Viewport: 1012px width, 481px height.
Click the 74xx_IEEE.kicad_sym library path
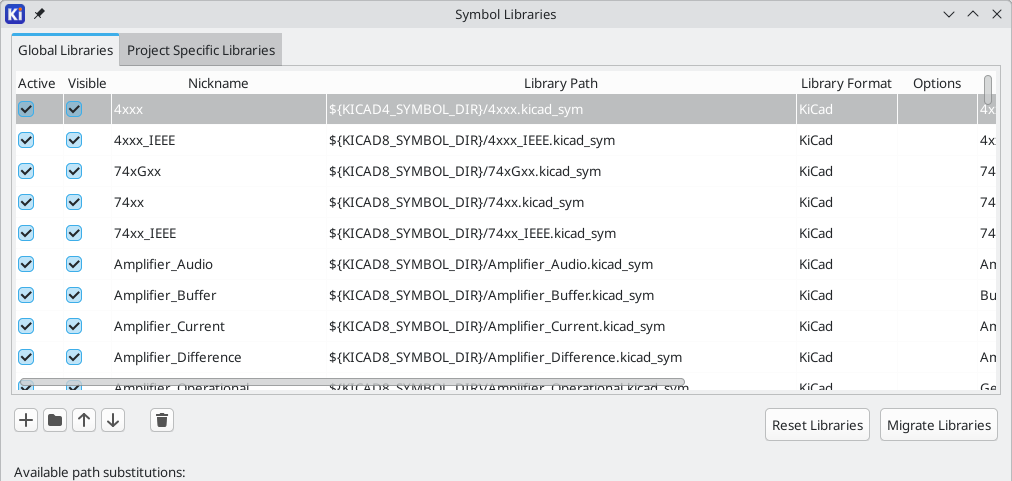(561, 233)
